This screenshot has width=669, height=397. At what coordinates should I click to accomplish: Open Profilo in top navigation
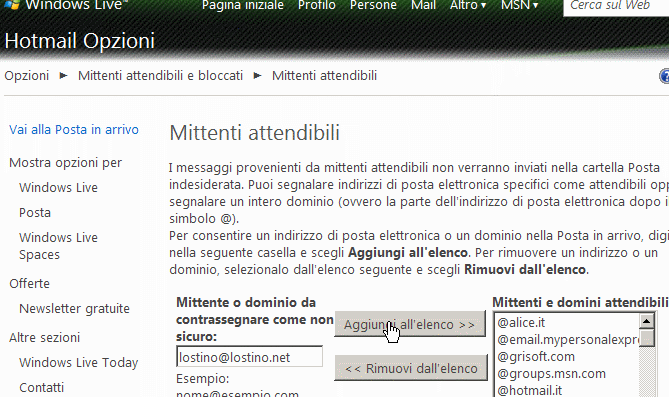(x=317, y=5)
